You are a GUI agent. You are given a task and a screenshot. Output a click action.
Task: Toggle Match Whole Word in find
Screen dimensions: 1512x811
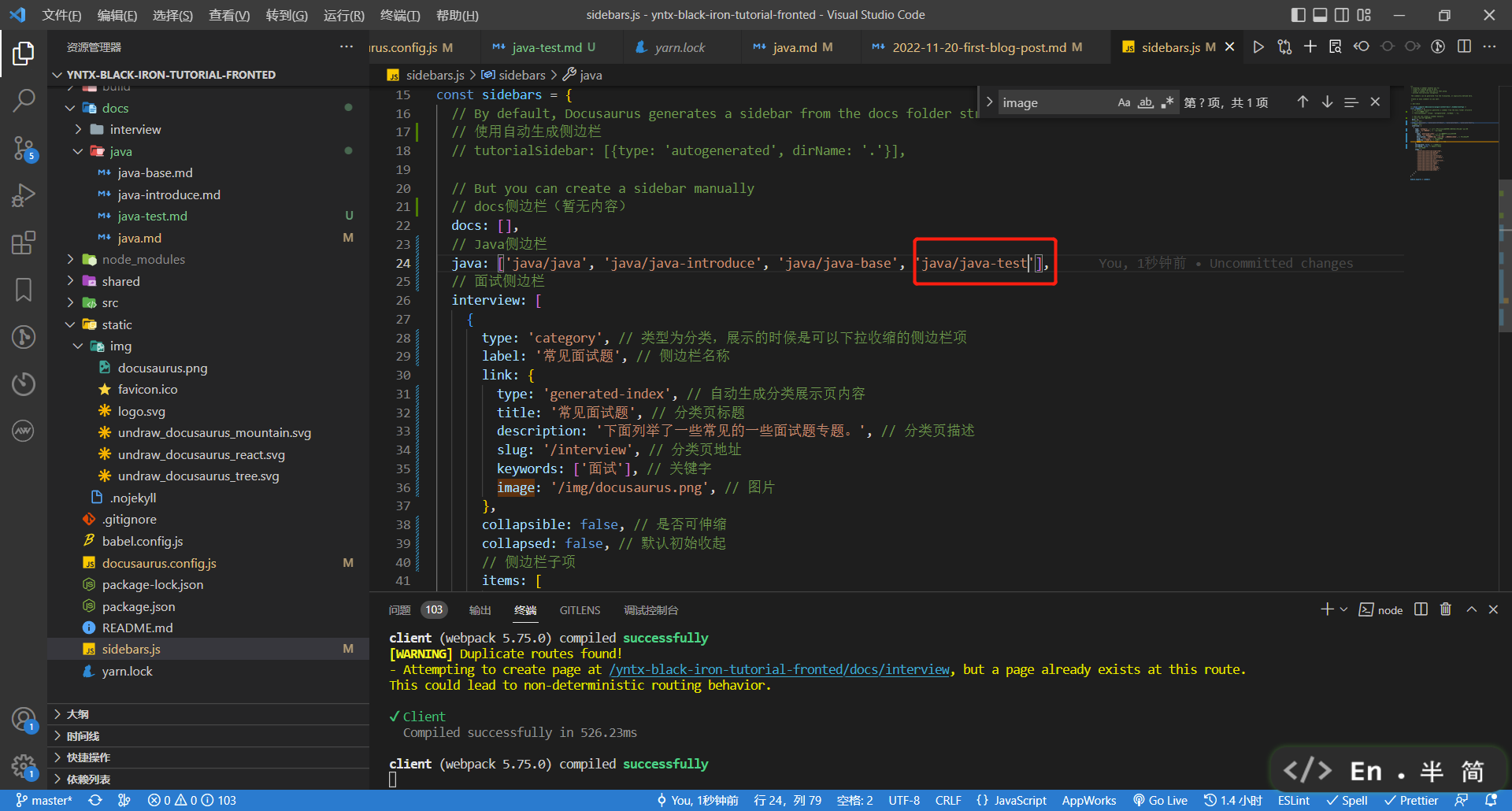1146,102
